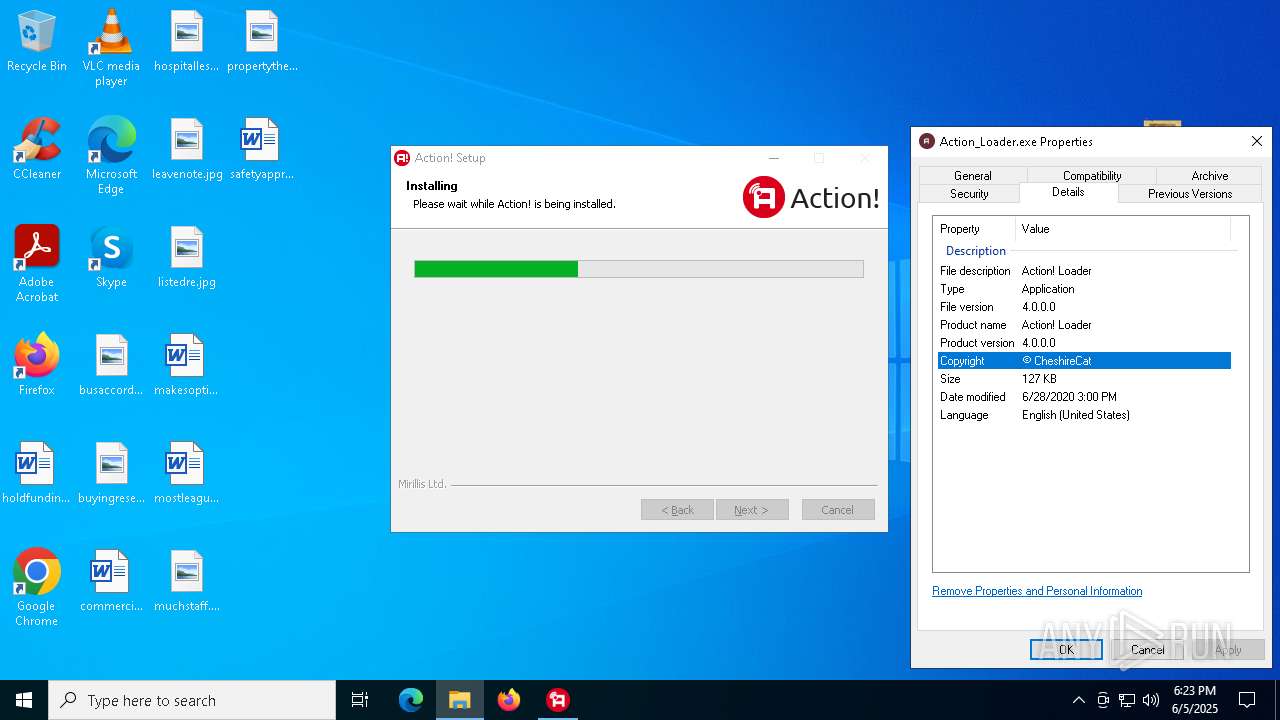Image resolution: width=1280 pixels, height=720 pixels.
Task: Open the volume tray icon
Action: point(1151,700)
